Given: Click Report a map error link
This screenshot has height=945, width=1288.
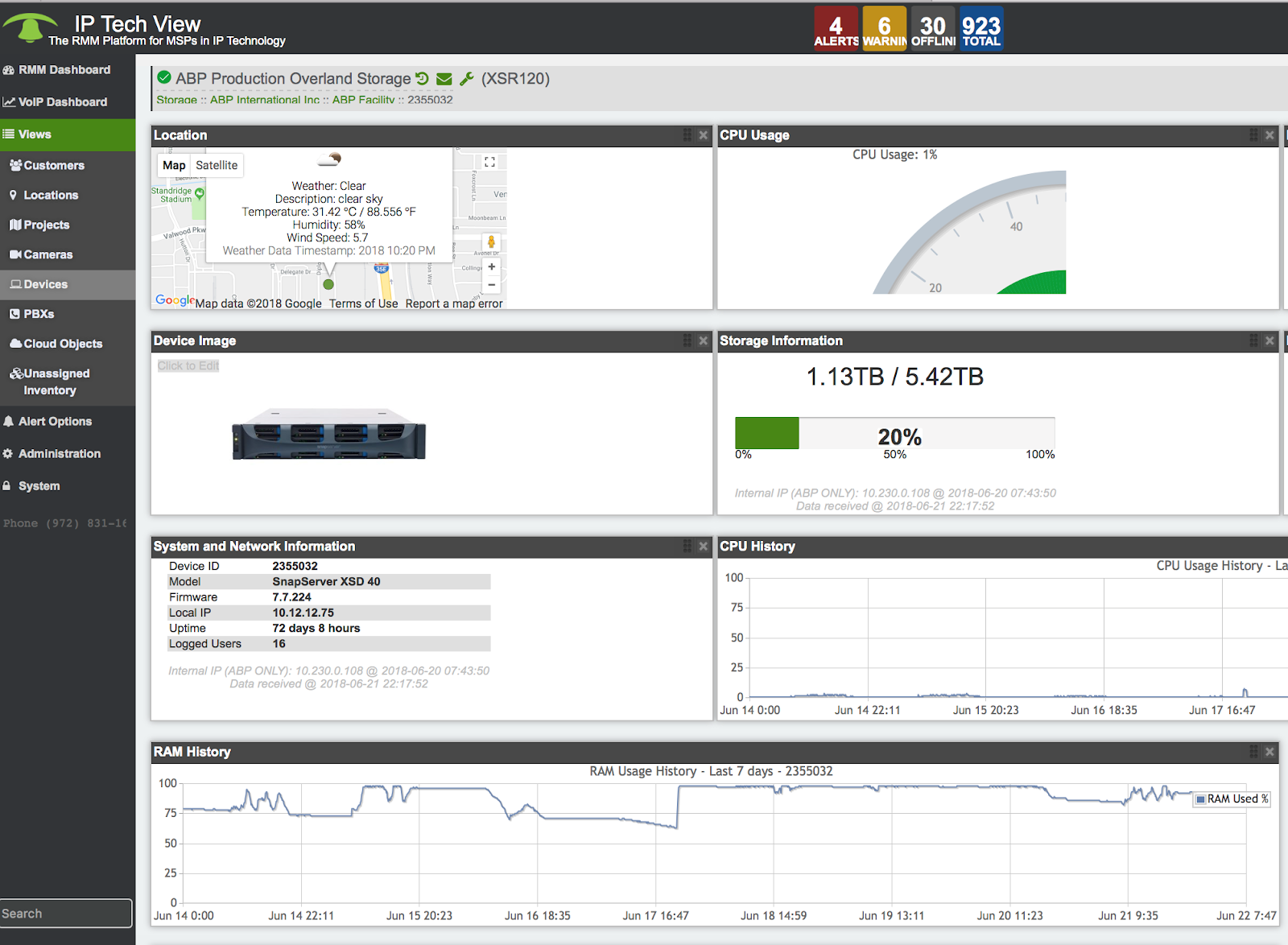Looking at the screenshot, I should coord(454,303).
